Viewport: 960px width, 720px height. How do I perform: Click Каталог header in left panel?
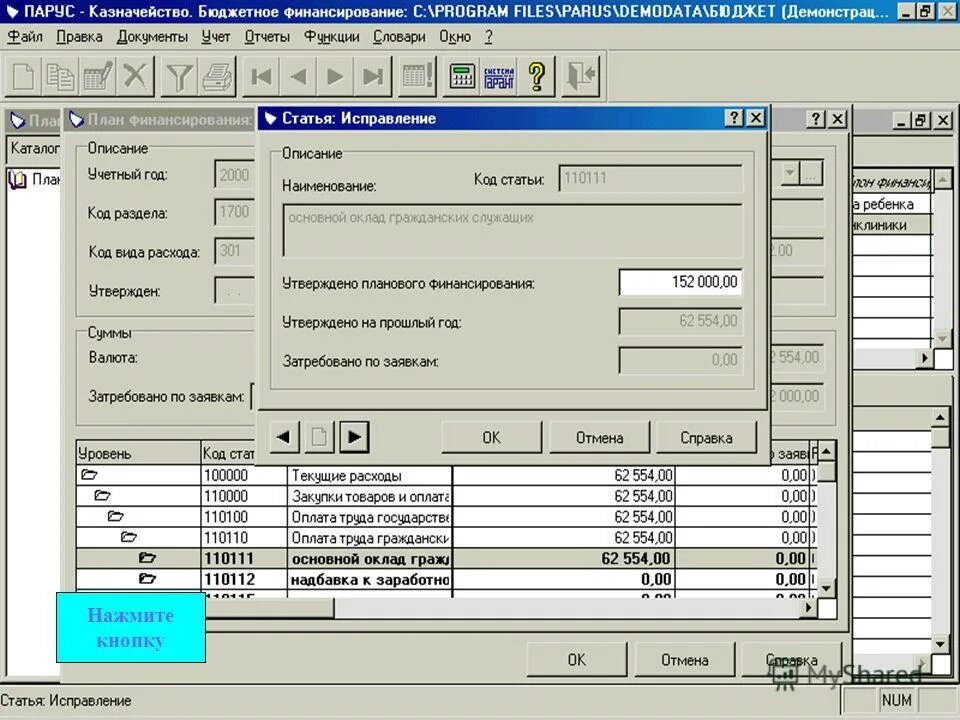pos(36,148)
